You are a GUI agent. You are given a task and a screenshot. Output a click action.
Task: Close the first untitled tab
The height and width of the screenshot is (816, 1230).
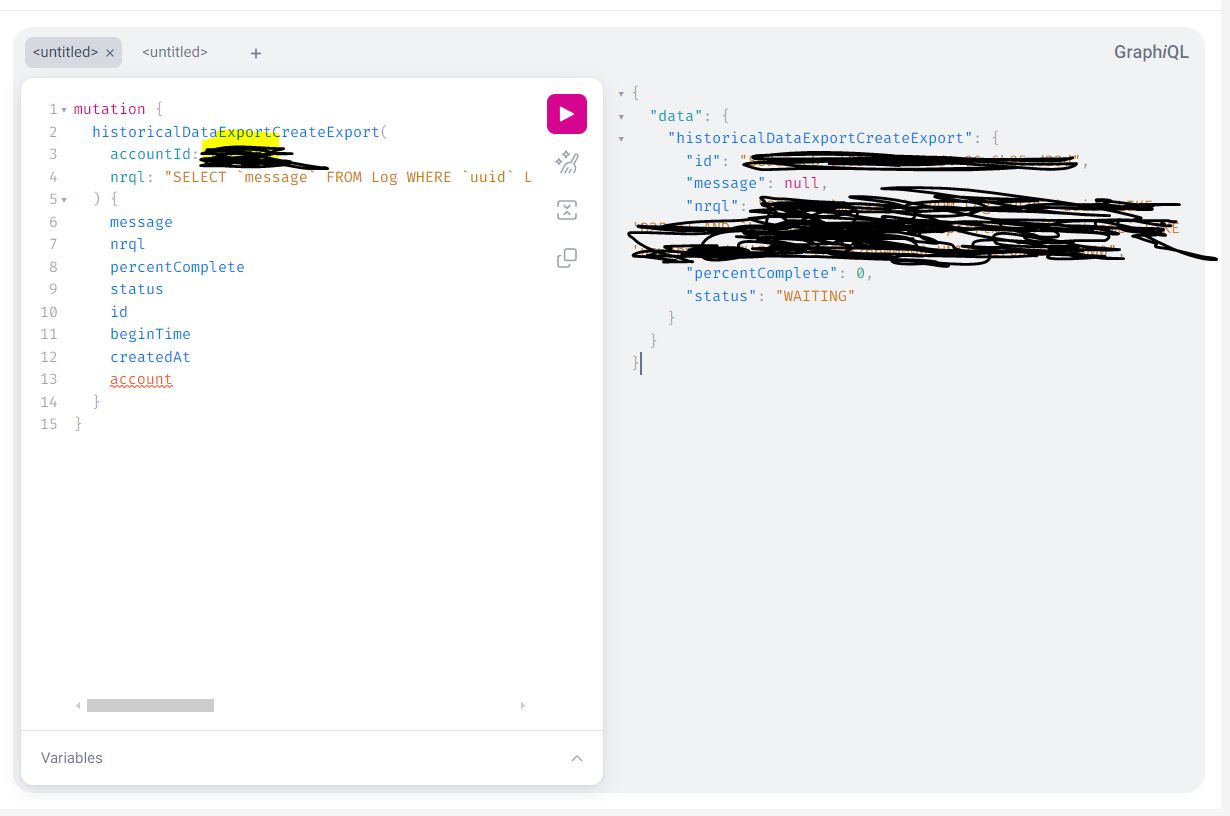(110, 52)
